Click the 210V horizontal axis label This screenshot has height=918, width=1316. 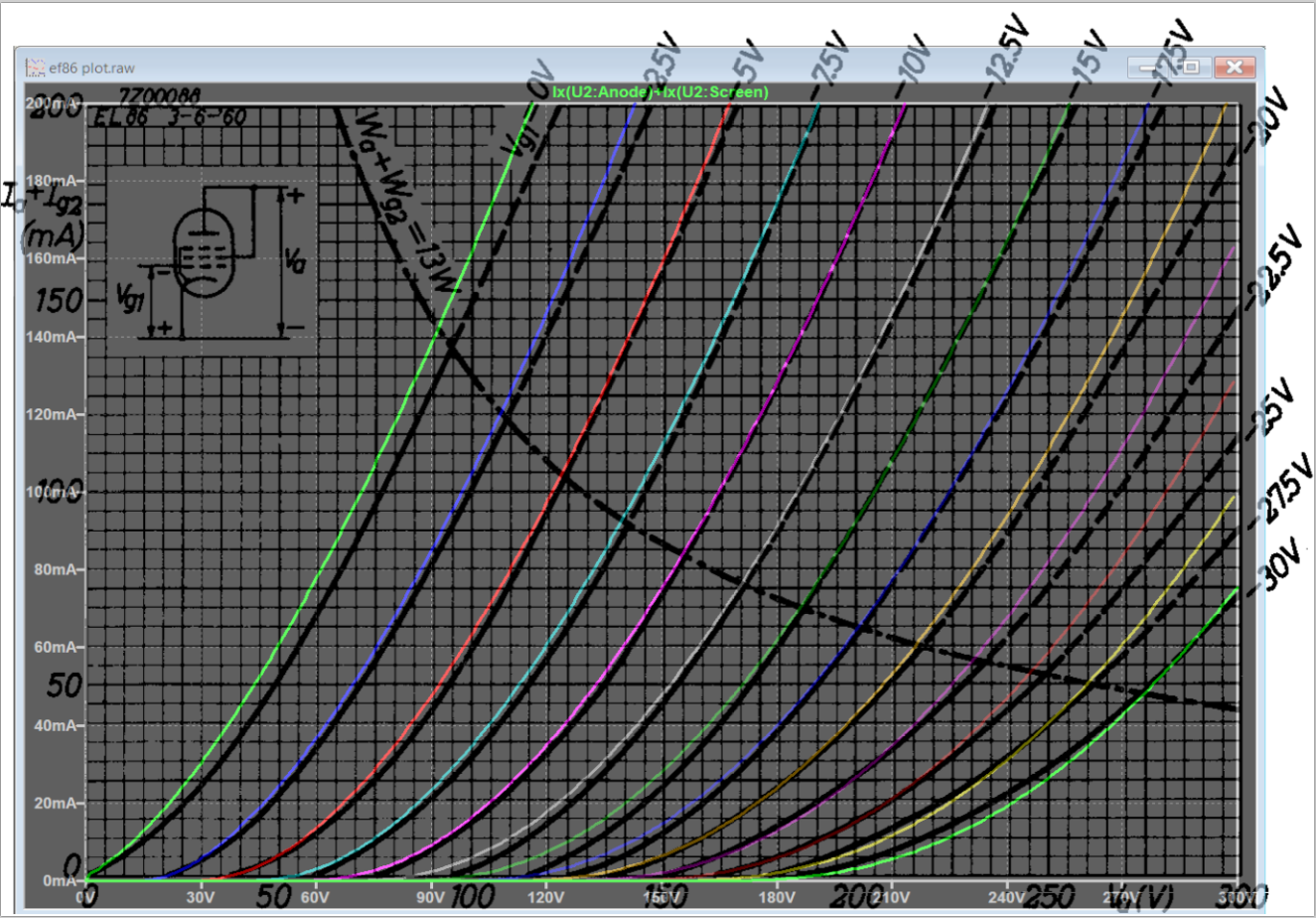click(x=892, y=897)
